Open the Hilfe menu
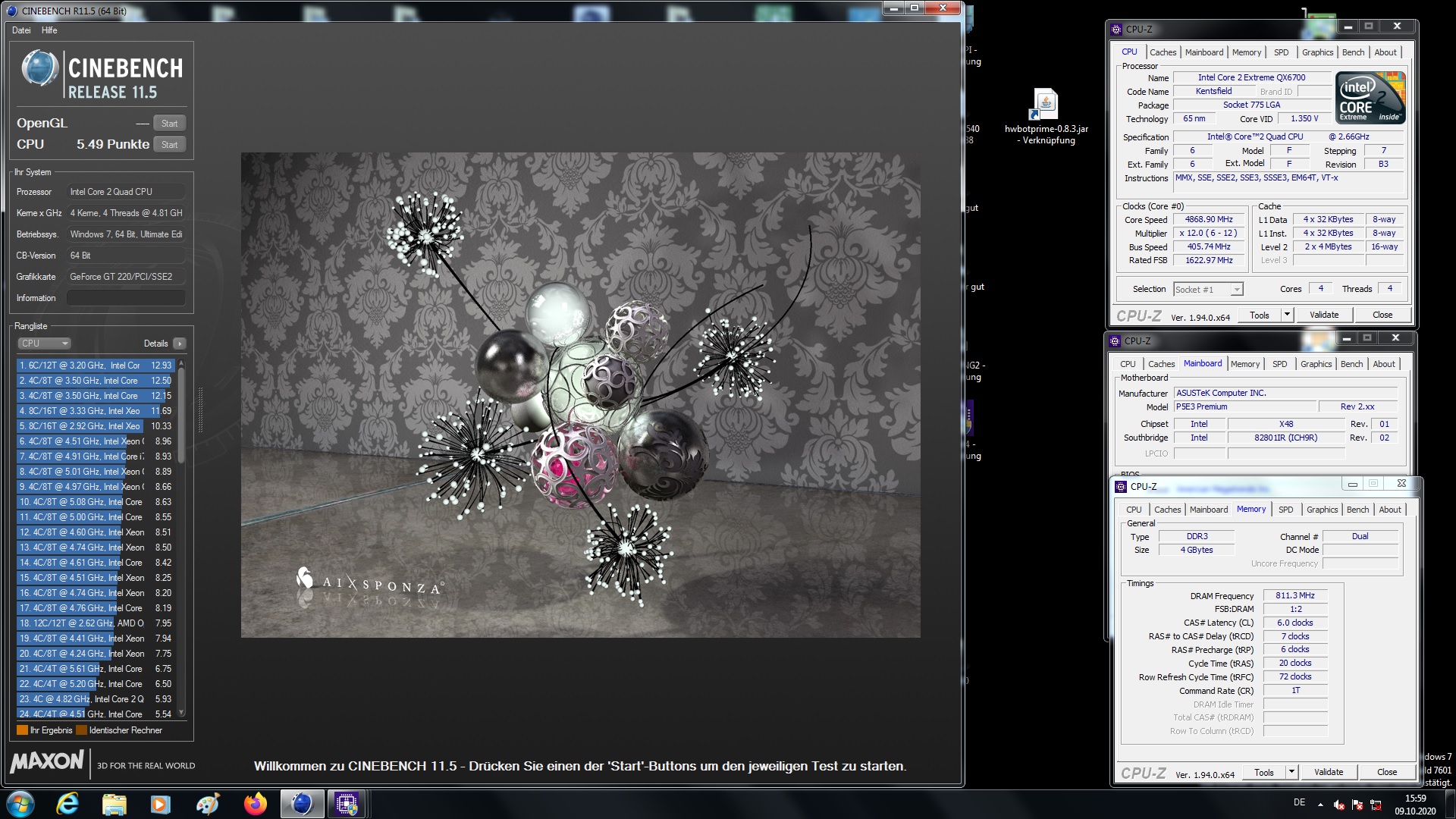Image resolution: width=1456 pixels, height=819 pixels. click(x=49, y=30)
